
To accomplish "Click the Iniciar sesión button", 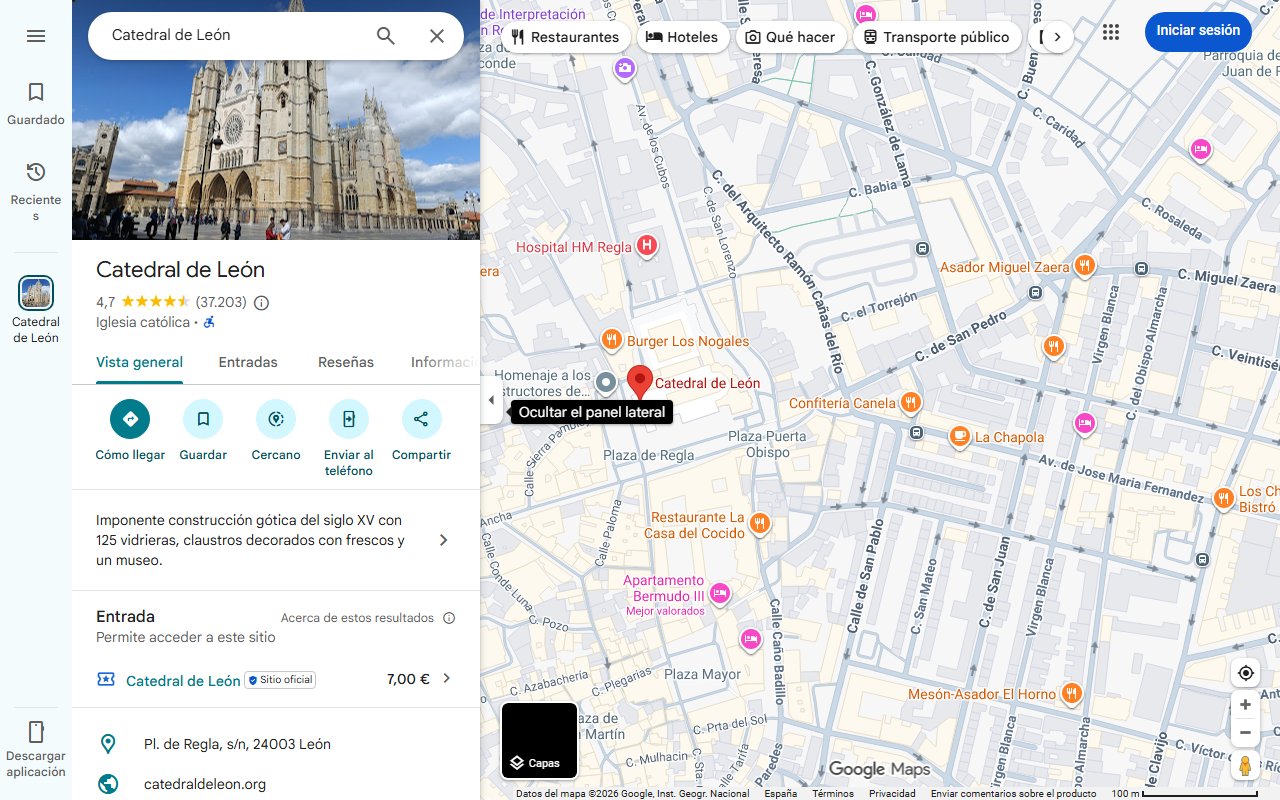I will tap(1197, 31).
